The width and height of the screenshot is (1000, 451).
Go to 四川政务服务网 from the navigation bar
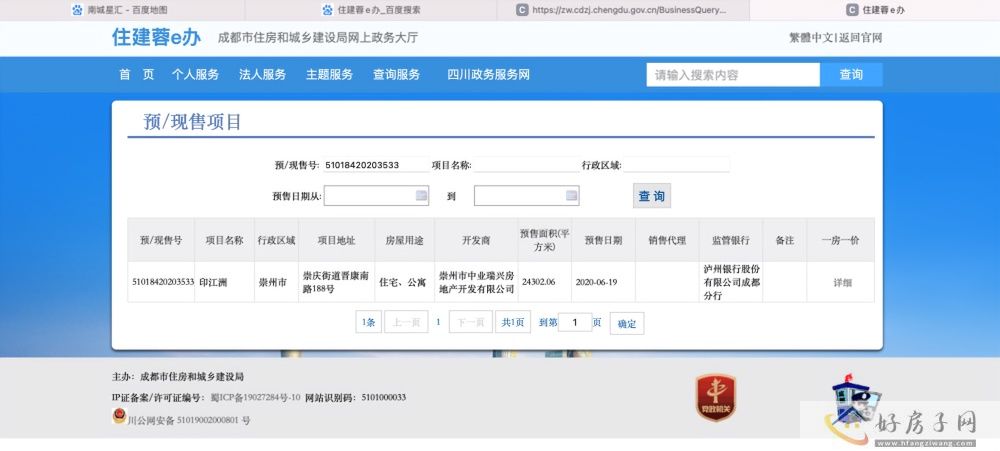(x=488, y=75)
